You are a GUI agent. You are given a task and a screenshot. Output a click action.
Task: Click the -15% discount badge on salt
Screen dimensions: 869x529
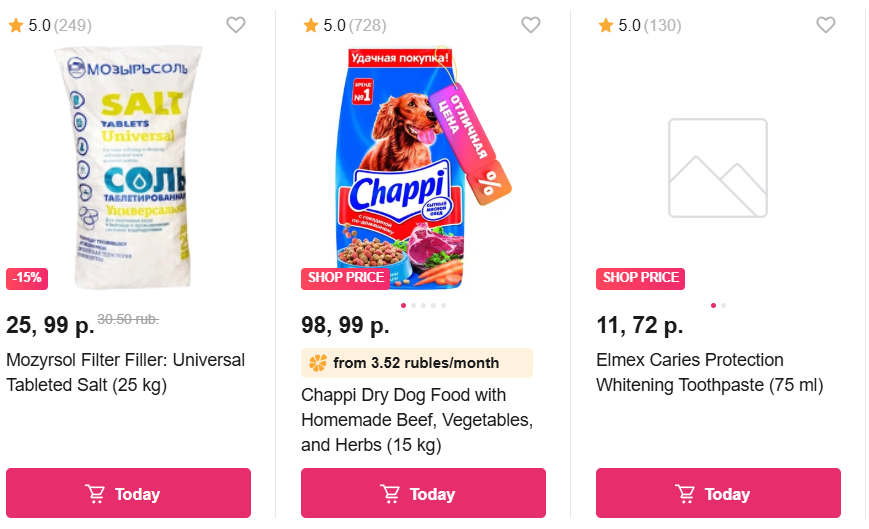point(27,278)
